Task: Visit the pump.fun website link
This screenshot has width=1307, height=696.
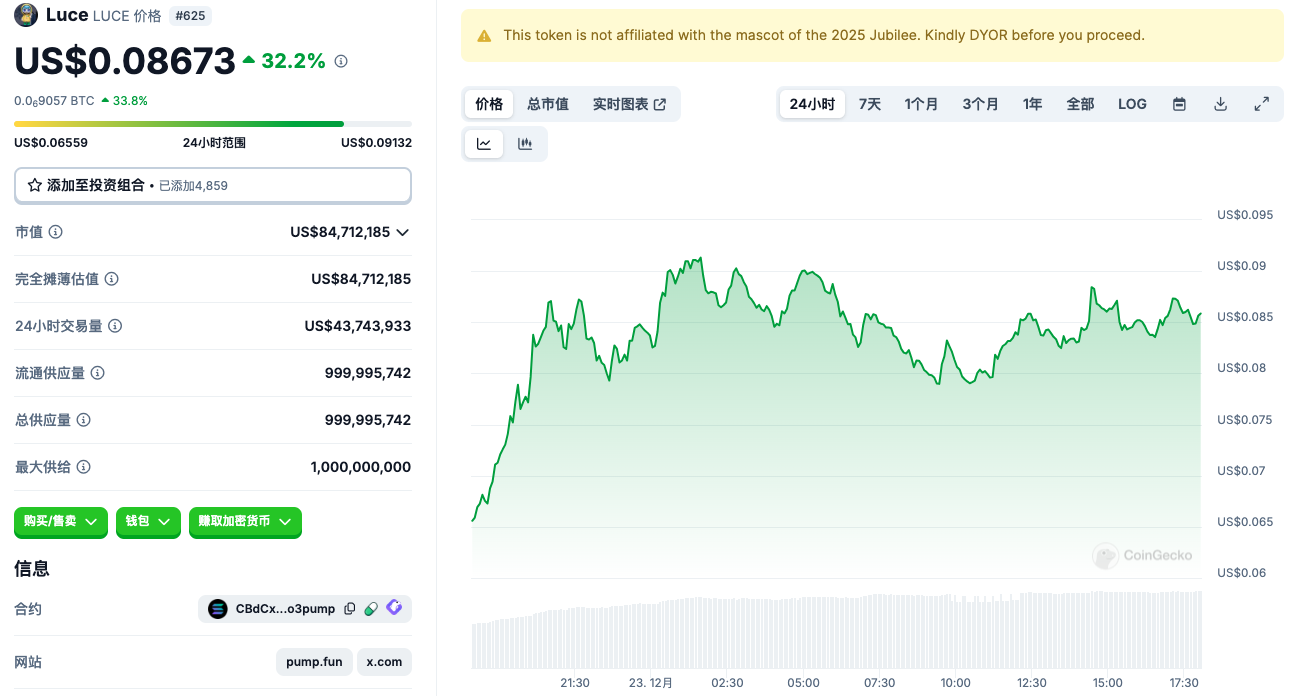Action: click(x=314, y=662)
